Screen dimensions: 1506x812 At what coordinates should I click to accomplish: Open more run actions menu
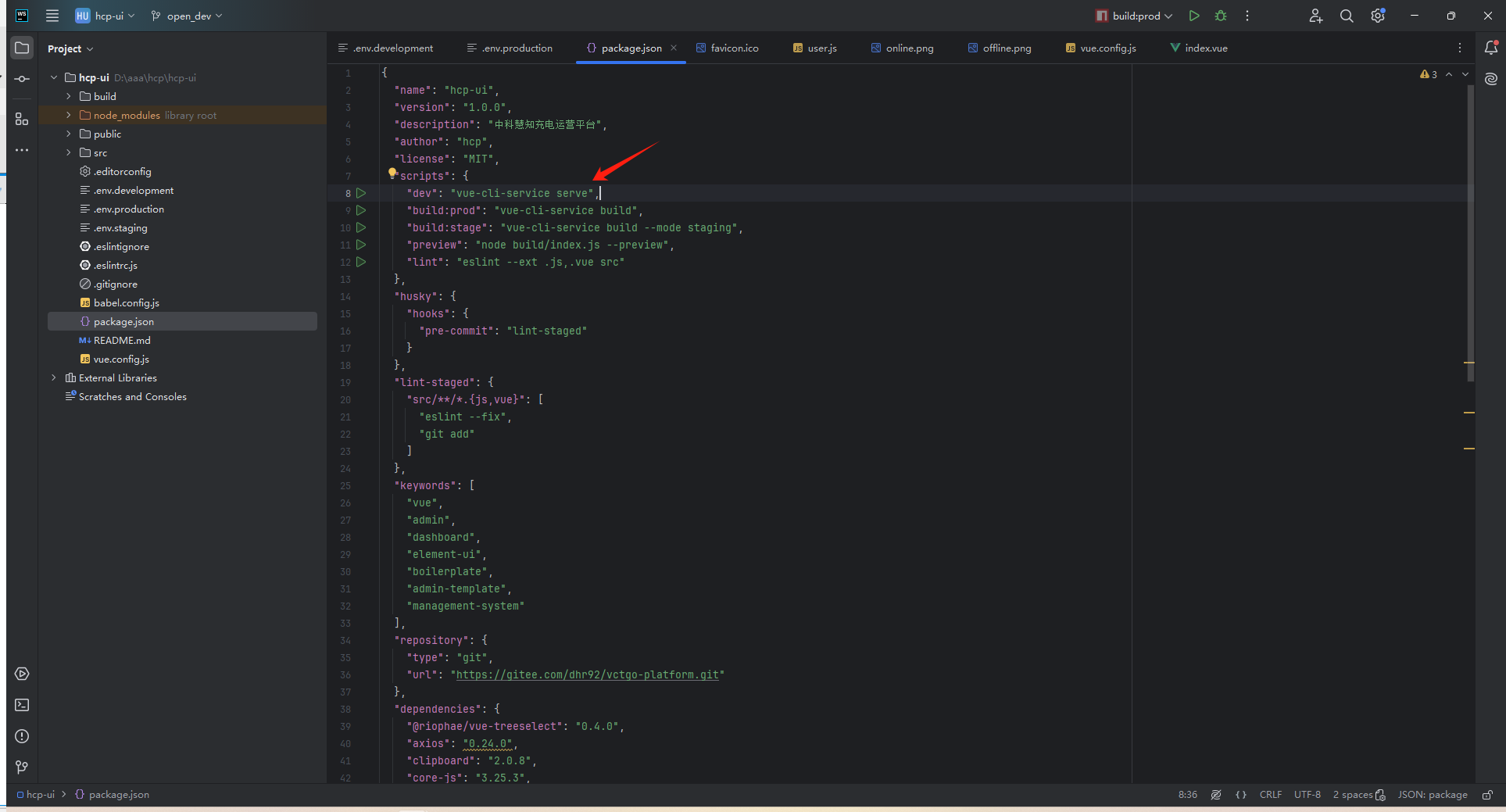(x=1247, y=16)
